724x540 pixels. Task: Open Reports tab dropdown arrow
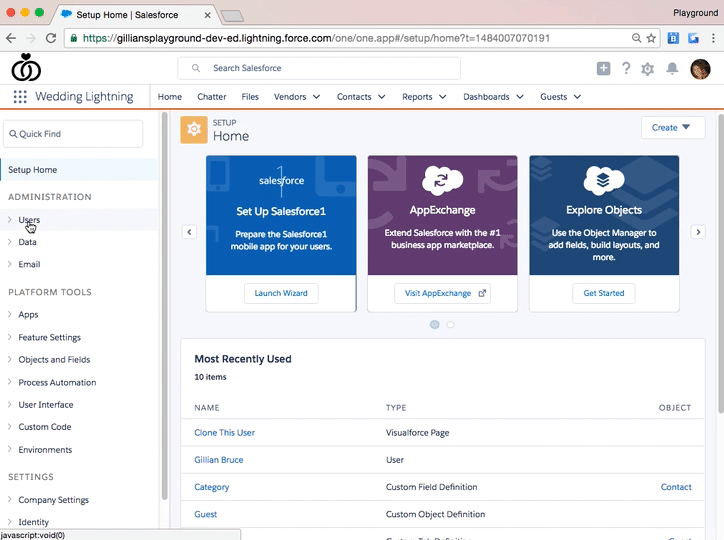(x=442, y=97)
